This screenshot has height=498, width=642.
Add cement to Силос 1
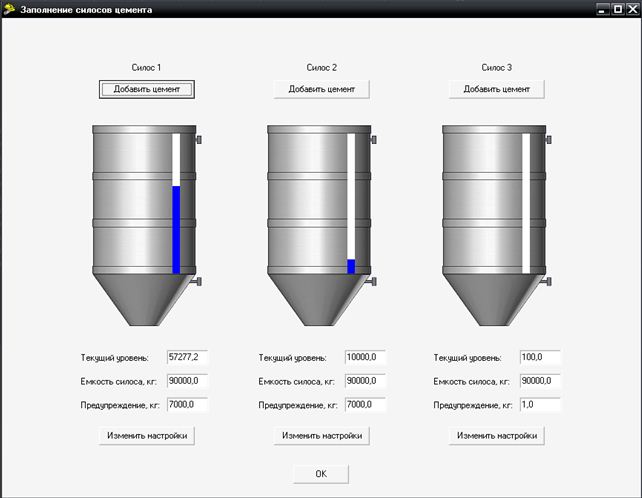point(147,89)
